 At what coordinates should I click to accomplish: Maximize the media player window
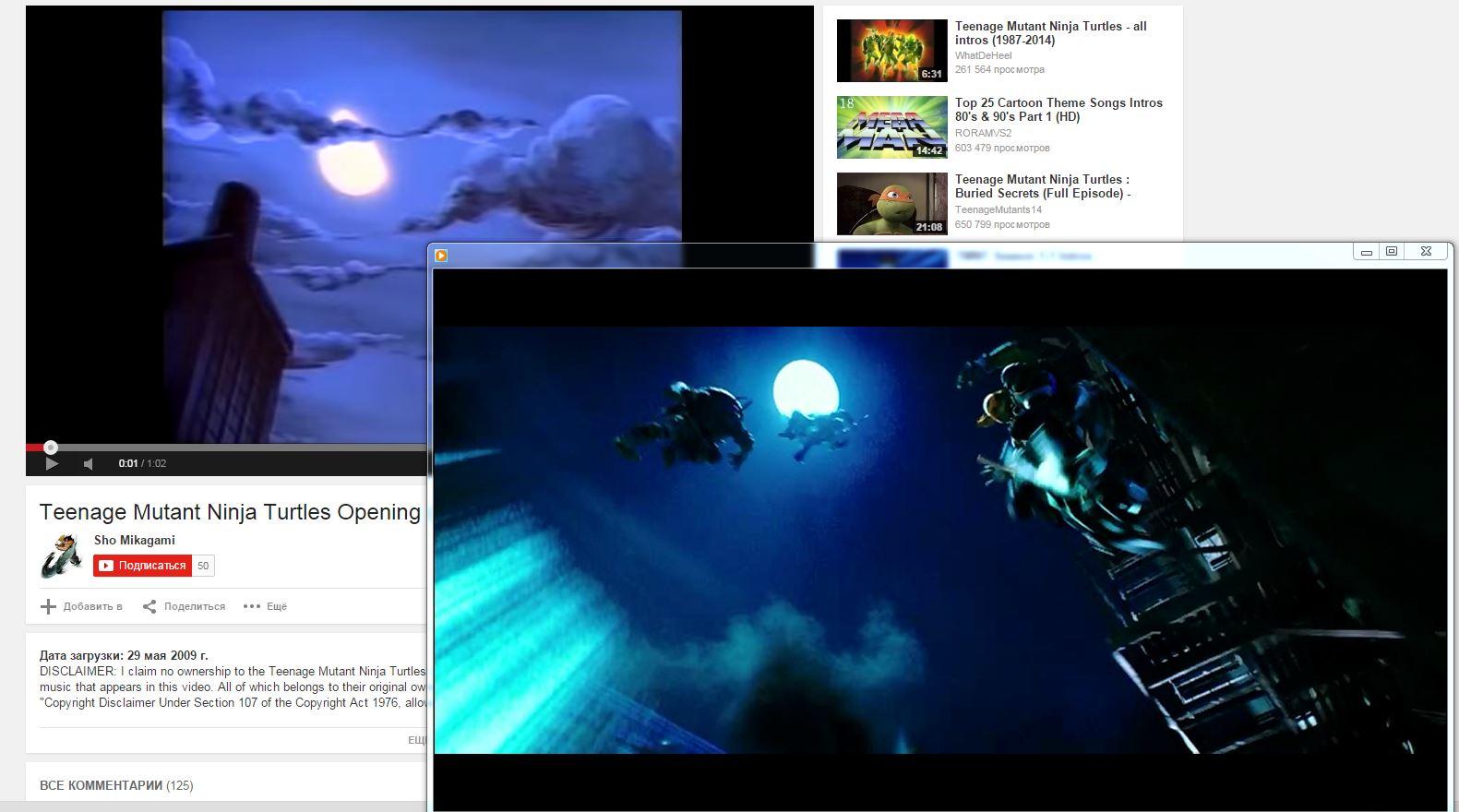[1392, 251]
